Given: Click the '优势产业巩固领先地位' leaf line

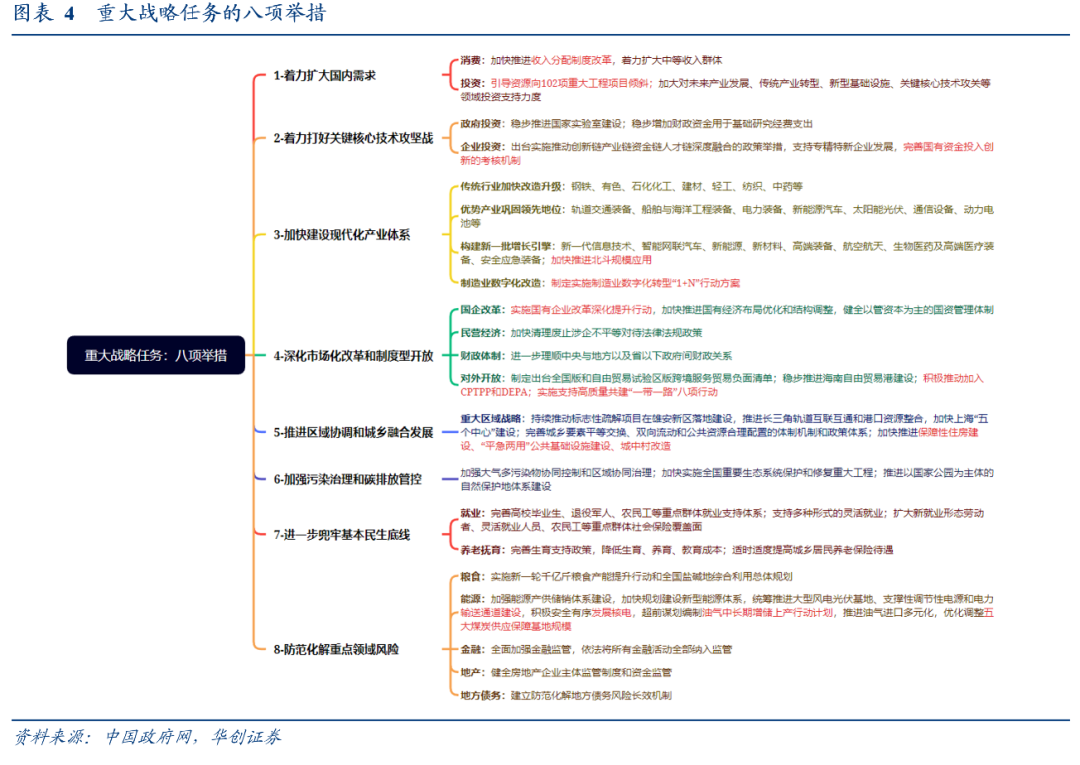Looking at the screenshot, I should [x=727, y=216].
